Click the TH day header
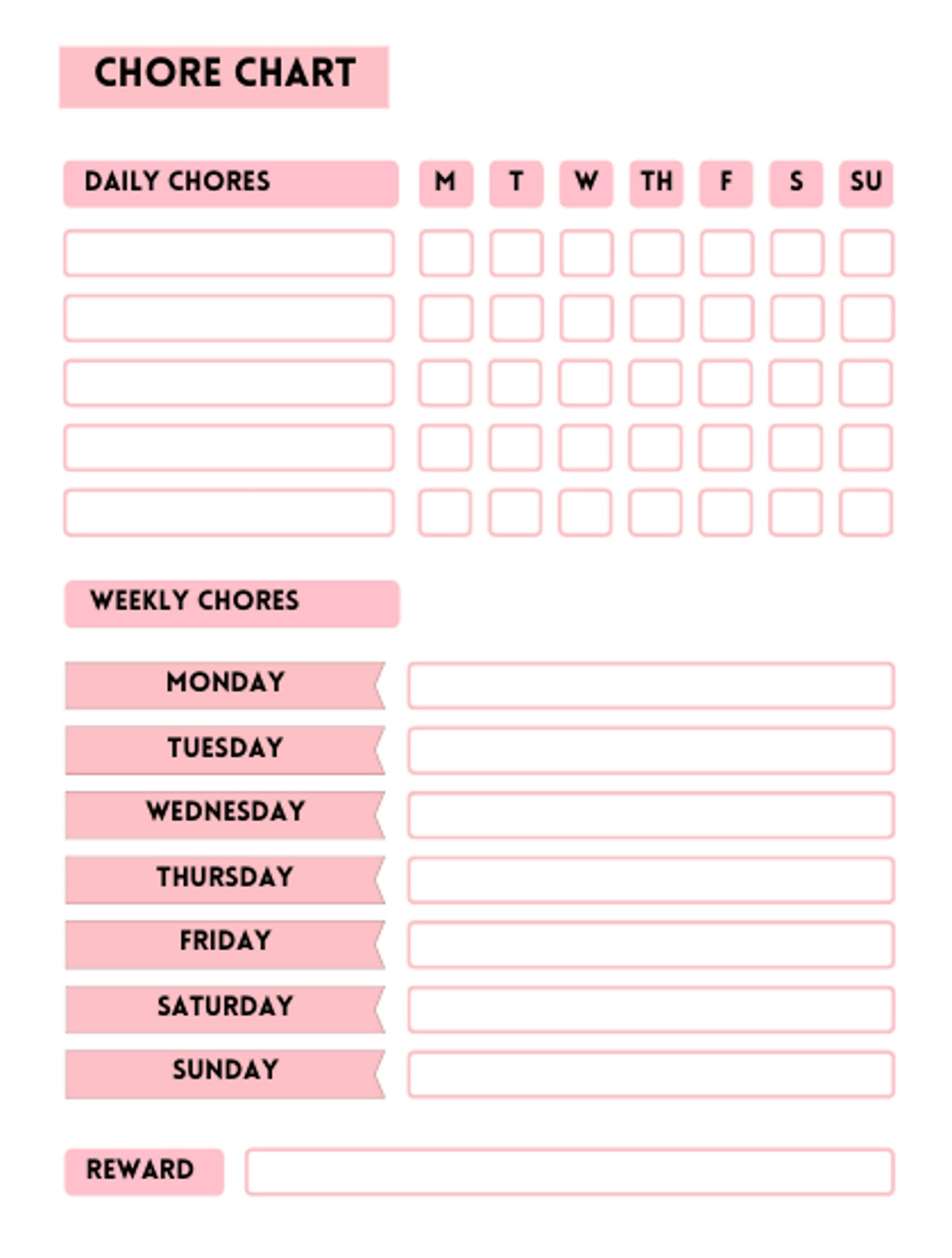952x1258 pixels. pyautogui.click(x=656, y=183)
